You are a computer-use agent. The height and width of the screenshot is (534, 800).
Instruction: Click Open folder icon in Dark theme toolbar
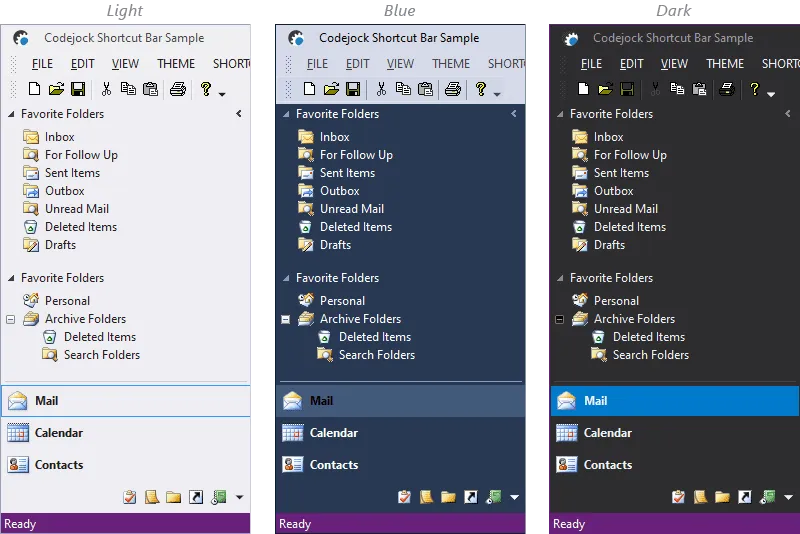605,89
